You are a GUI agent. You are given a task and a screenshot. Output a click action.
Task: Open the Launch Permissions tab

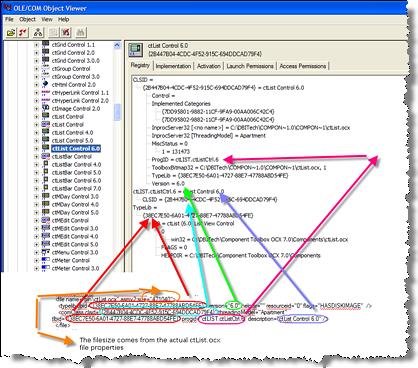pos(250,66)
